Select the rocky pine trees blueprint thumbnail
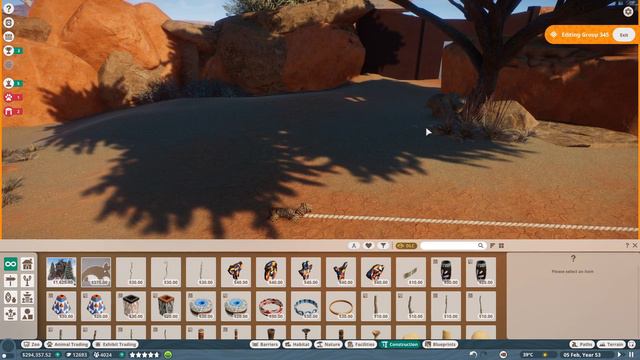 [61, 272]
